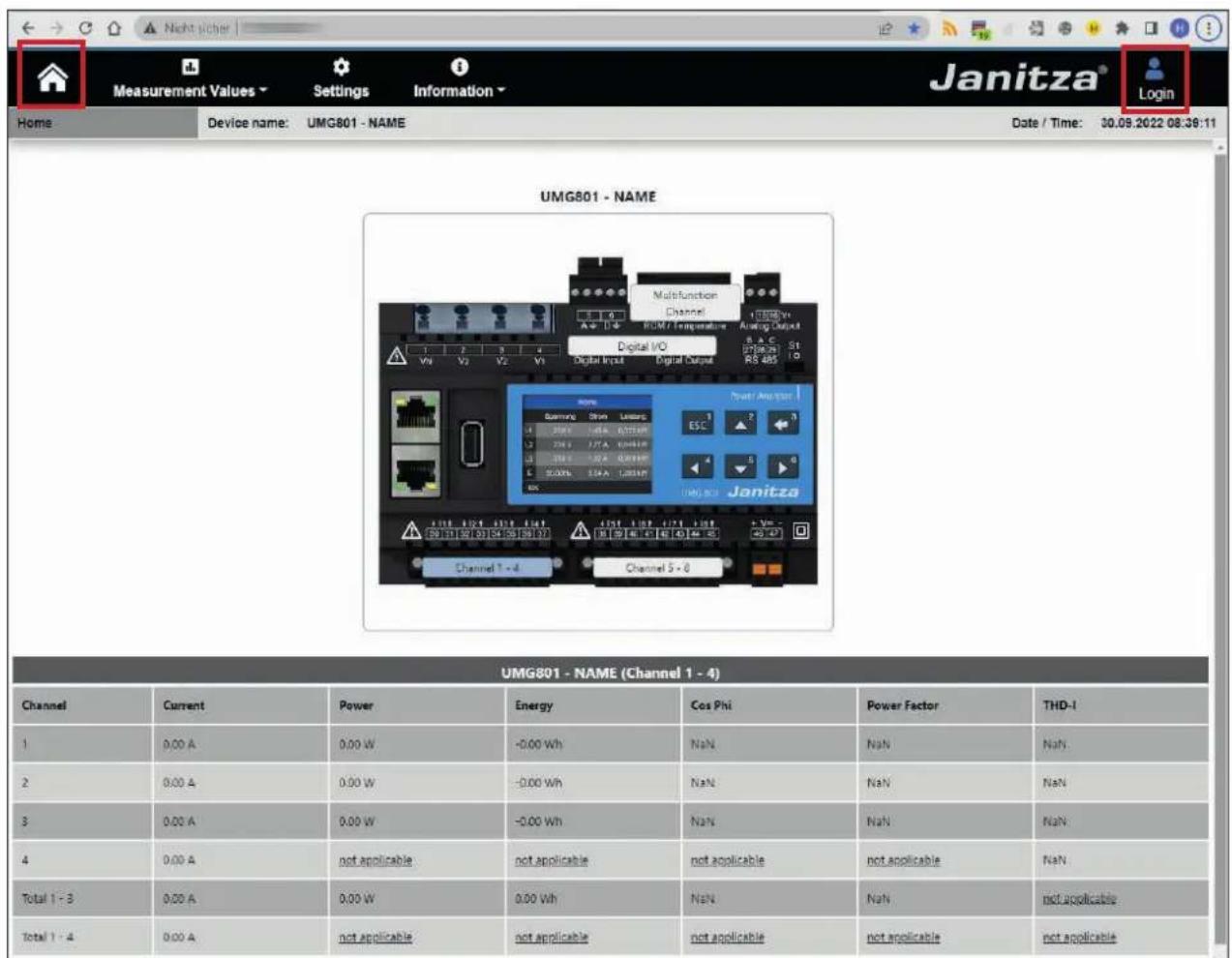Click the lower Ethernet port on device image
This screenshot has height=958, width=1232.
pyautogui.click(x=416, y=471)
